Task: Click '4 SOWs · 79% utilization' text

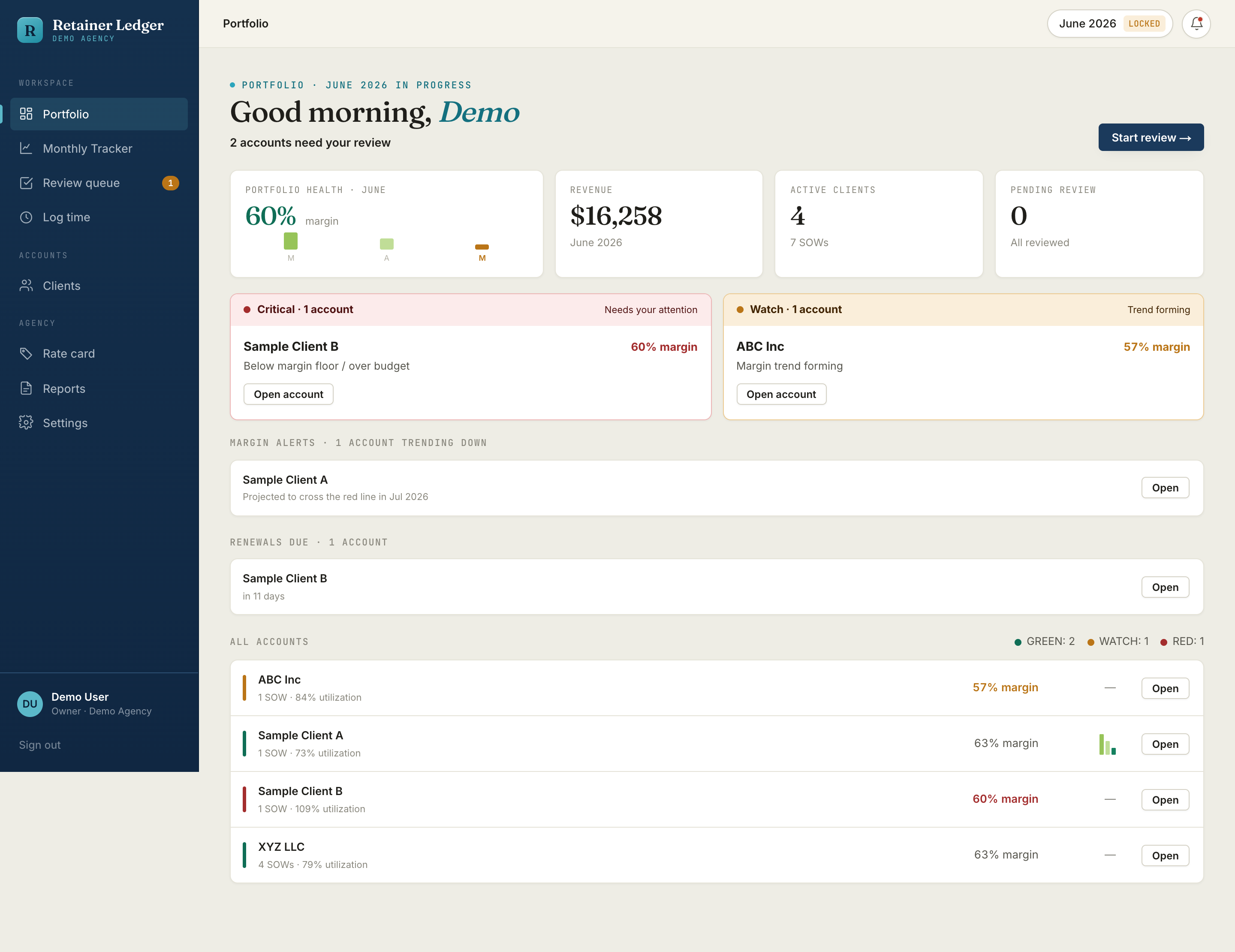Action: pyautogui.click(x=313, y=865)
